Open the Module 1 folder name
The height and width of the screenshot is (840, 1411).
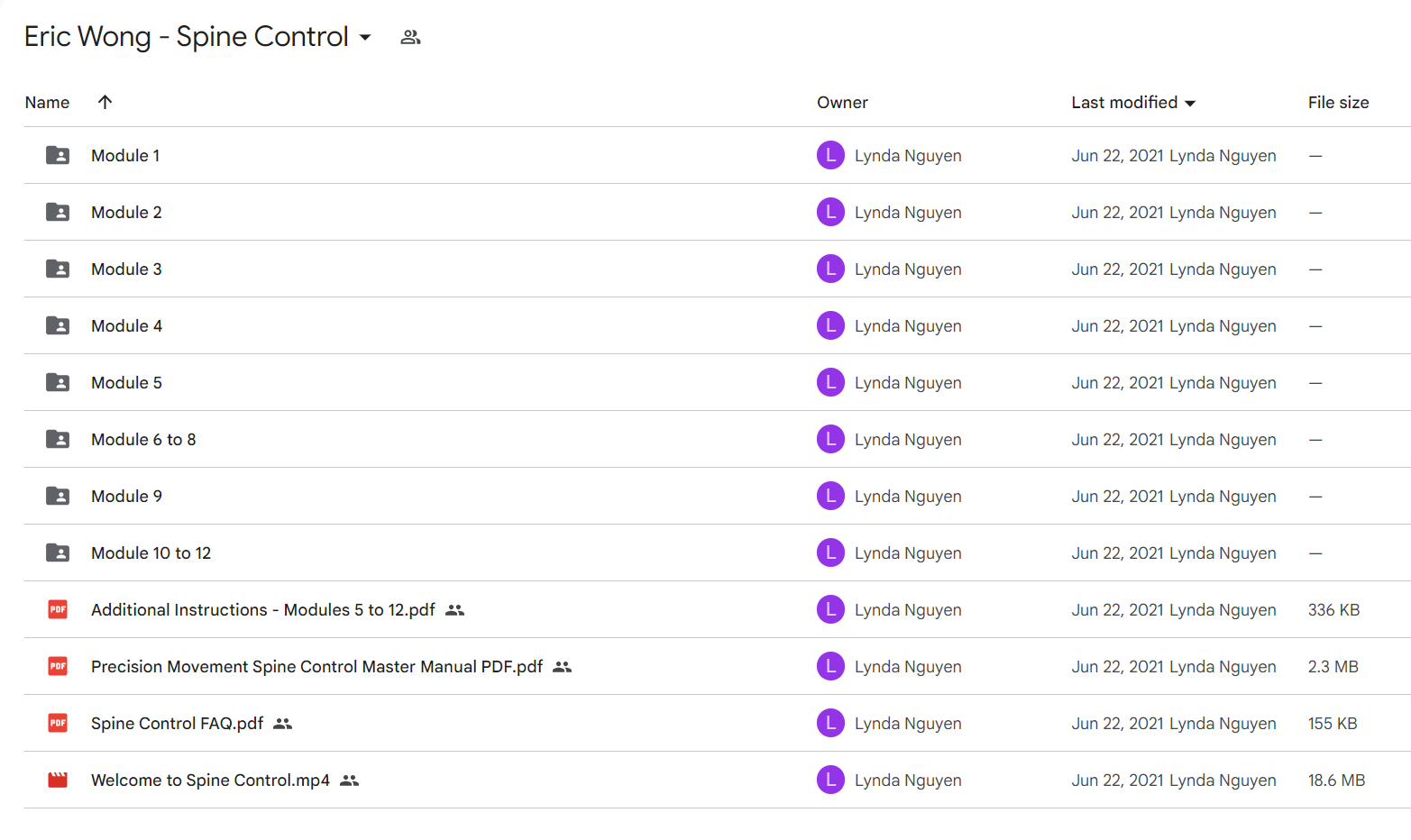[125, 156]
